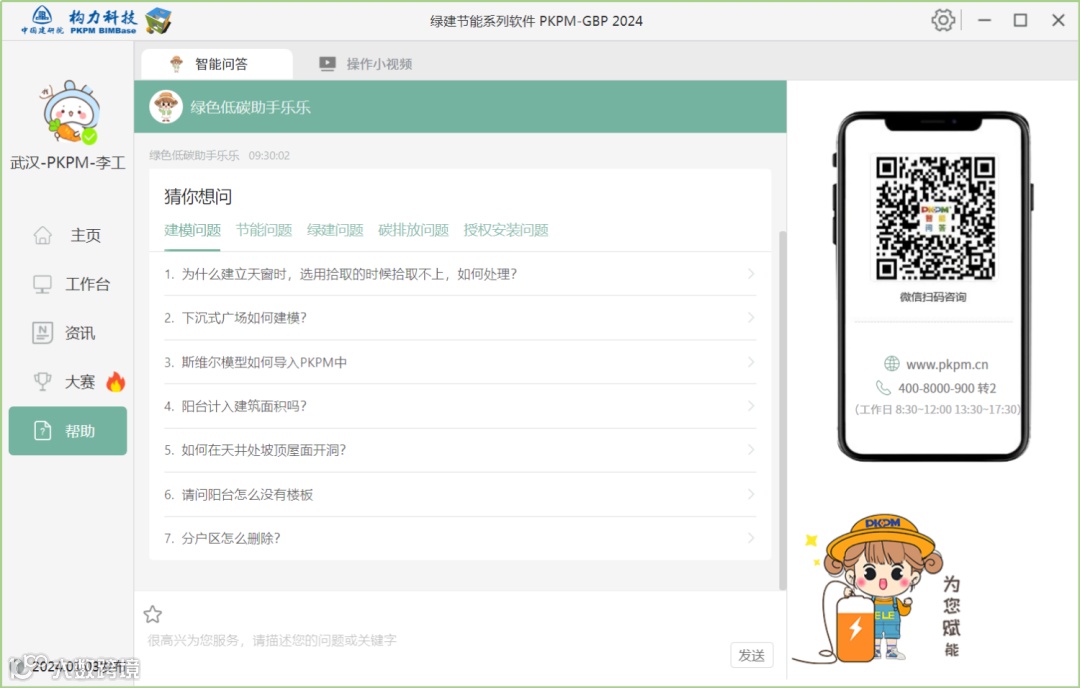Minimize the PKPM-GBP window
Image resolution: width=1080 pixels, height=688 pixels.
[984, 21]
